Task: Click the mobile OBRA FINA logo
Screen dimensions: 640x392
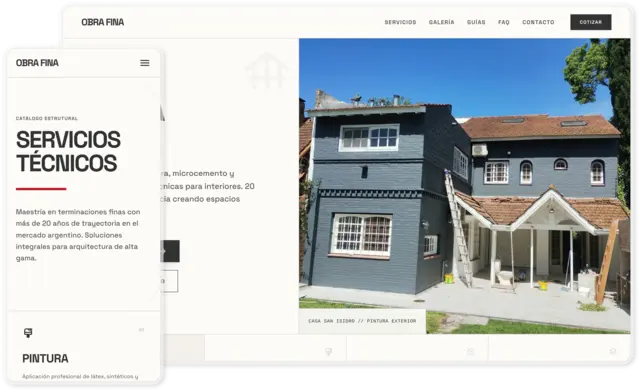Action: pos(37,63)
